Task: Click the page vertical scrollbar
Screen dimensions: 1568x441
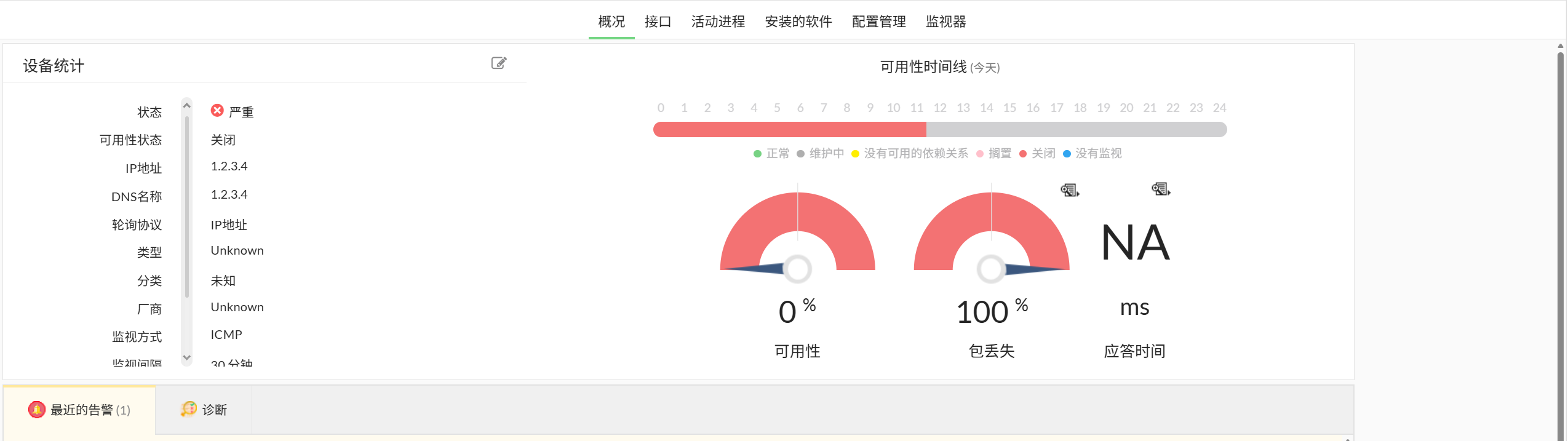Action: coord(1561,246)
